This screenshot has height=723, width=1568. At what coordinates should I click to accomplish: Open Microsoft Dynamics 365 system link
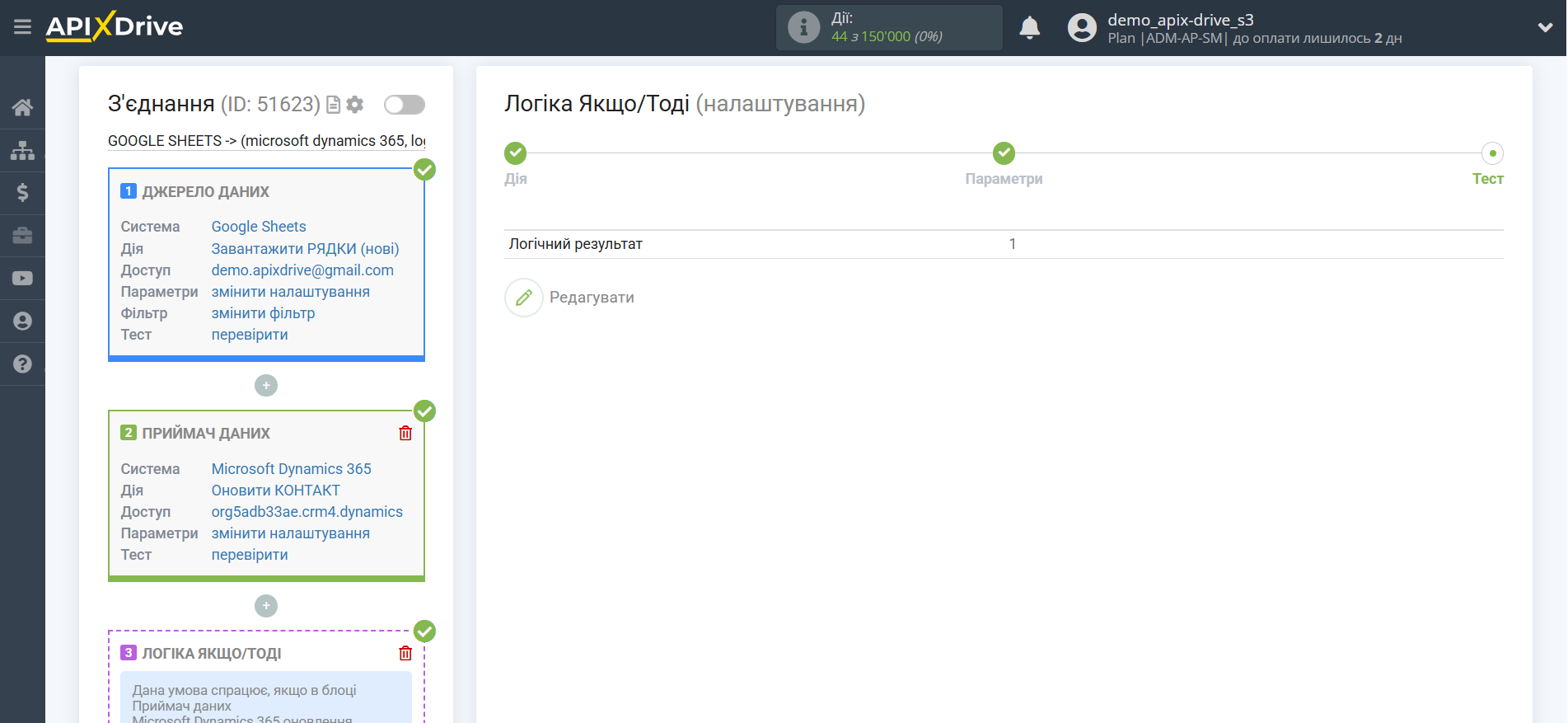point(292,469)
